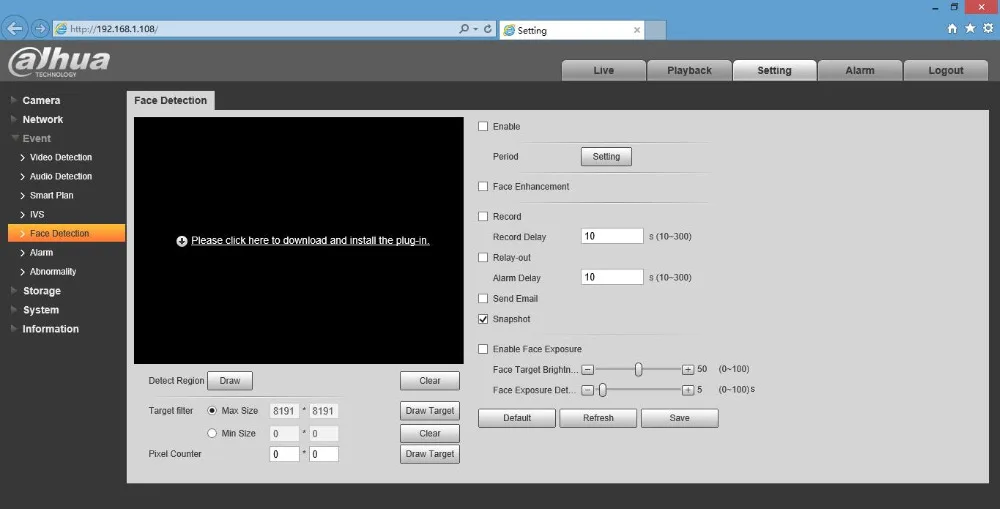Screen dimensions: 1000x509
Task: Click Face Target Brightness slider handle
Action: (638, 369)
